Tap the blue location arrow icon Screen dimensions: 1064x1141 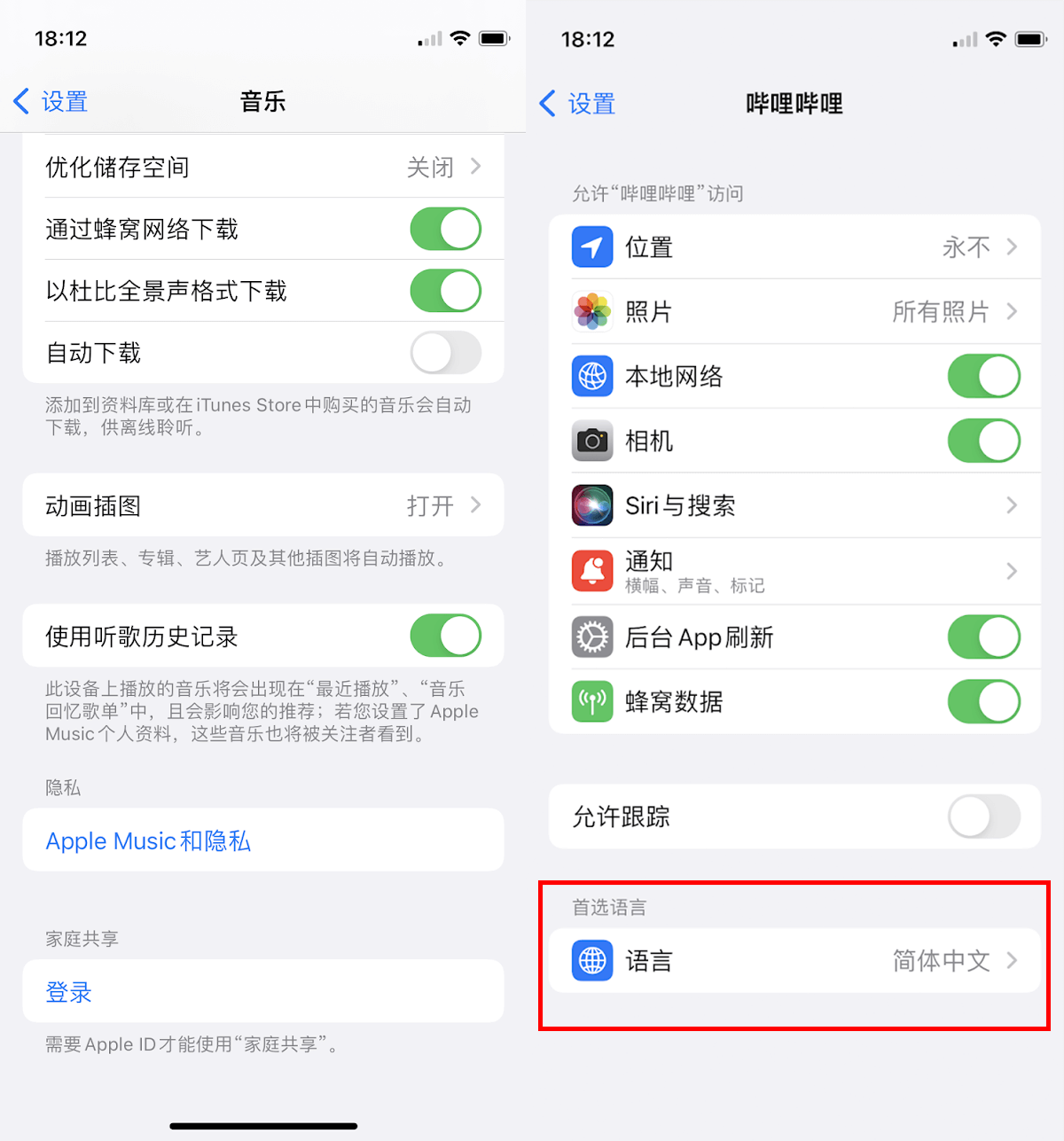[x=592, y=246]
